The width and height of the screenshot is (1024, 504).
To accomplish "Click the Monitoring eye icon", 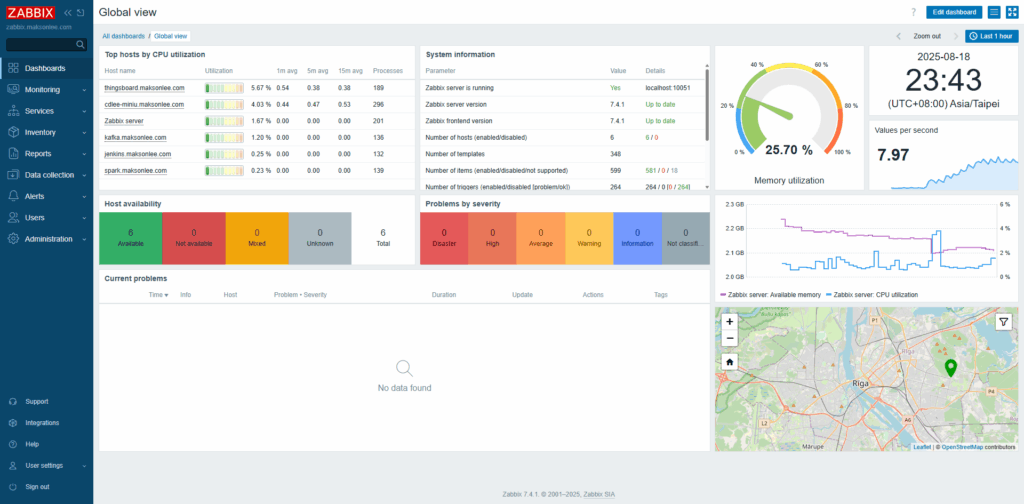I will click(13, 89).
